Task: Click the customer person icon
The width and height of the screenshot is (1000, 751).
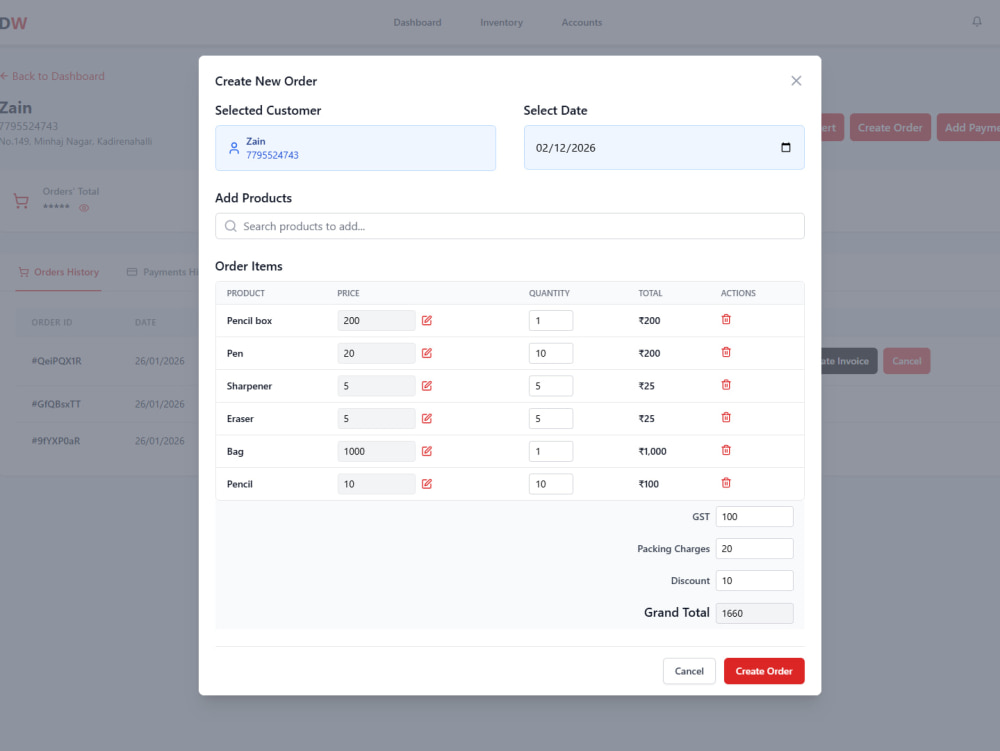Action: (234, 148)
